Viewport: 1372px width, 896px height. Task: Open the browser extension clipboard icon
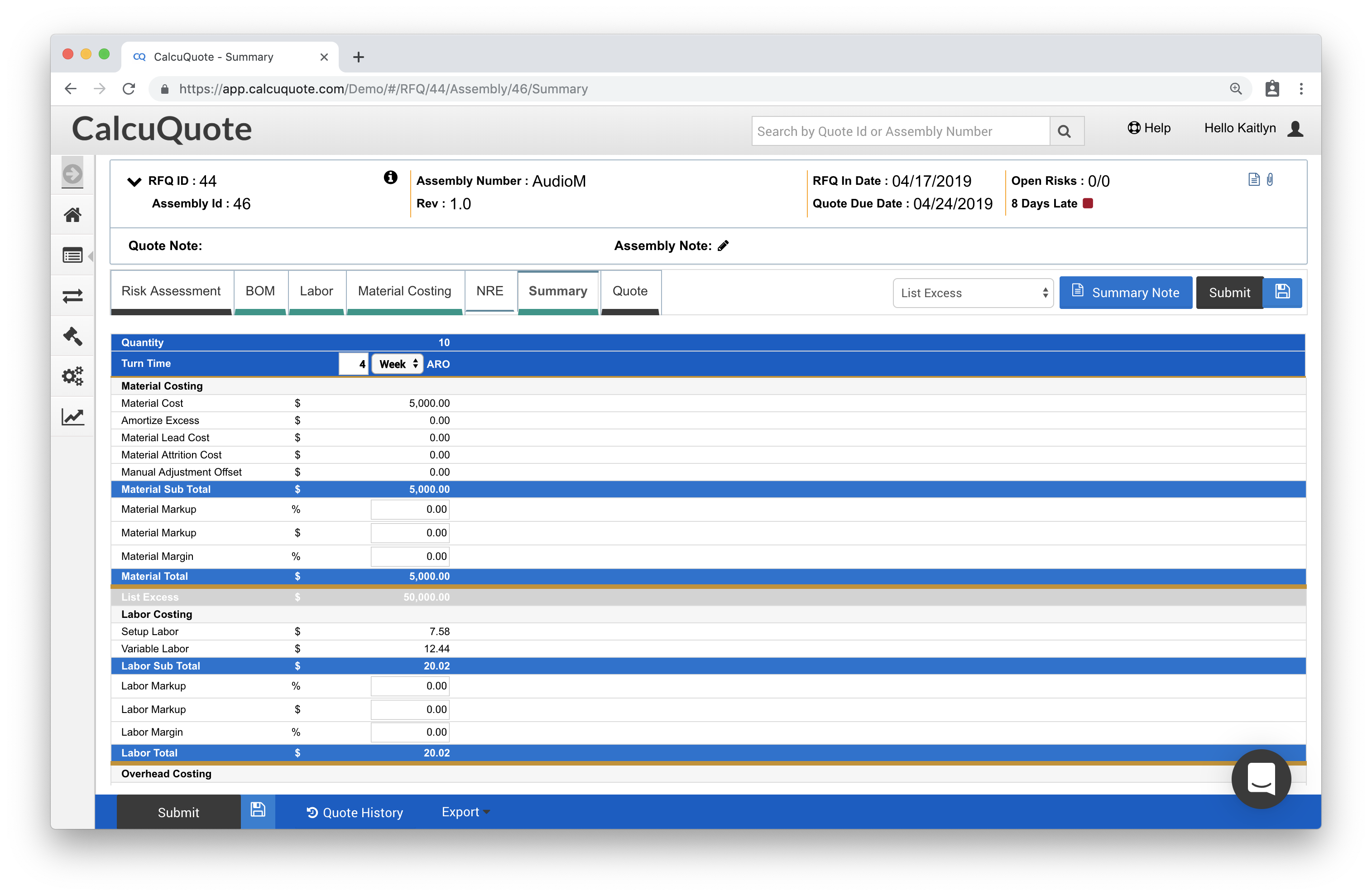tap(1271, 89)
